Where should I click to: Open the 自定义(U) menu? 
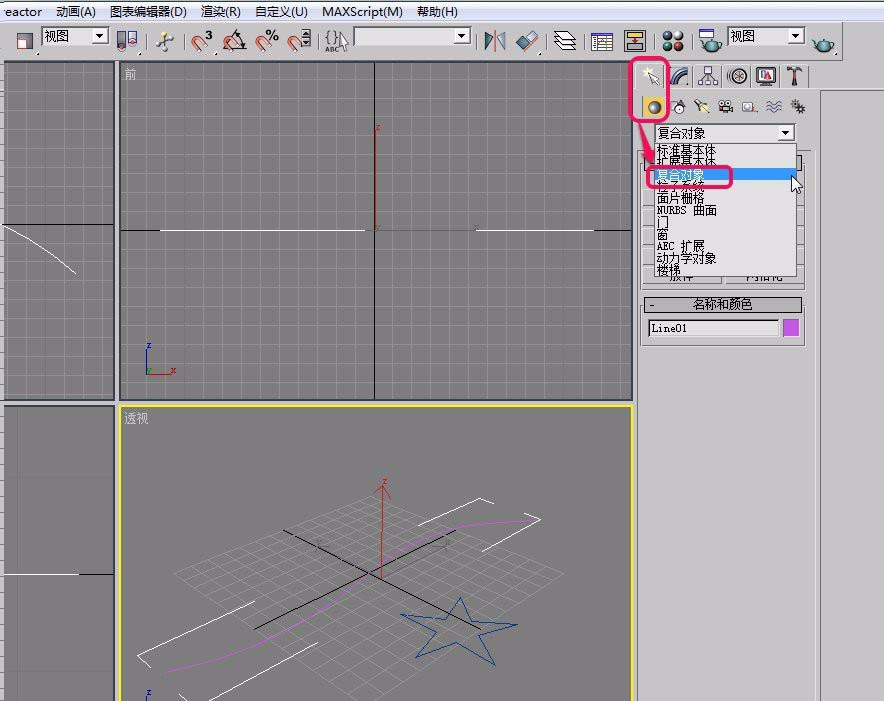tap(281, 12)
